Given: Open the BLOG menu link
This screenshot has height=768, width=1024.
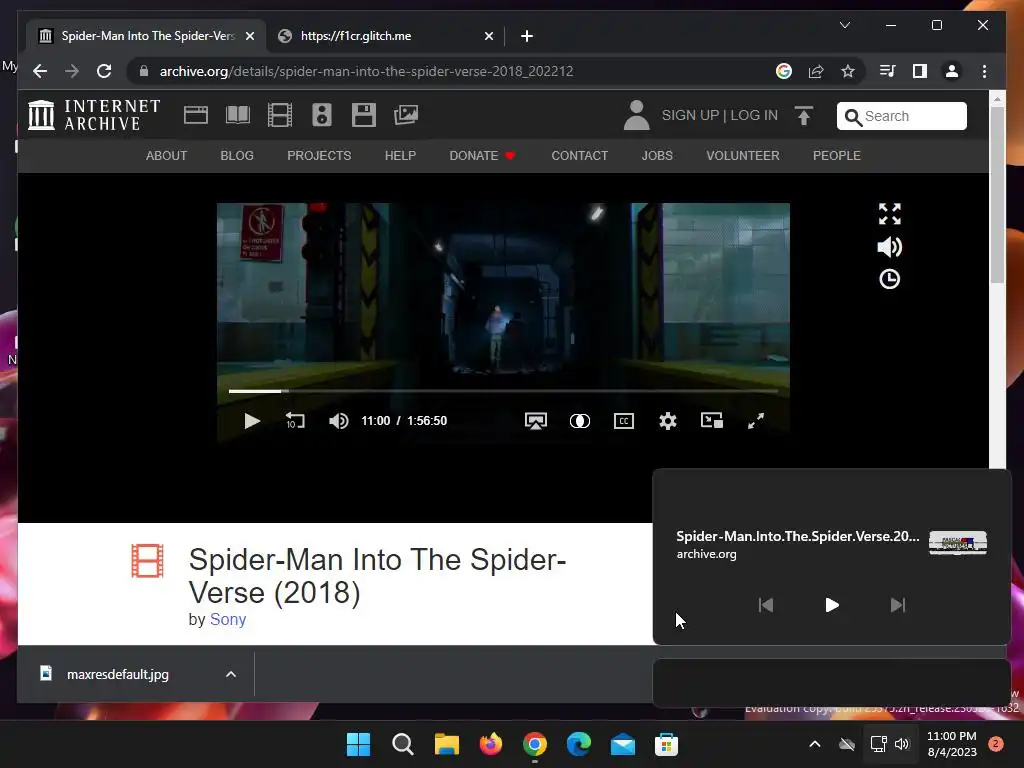Looking at the screenshot, I should tap(237, 156).
